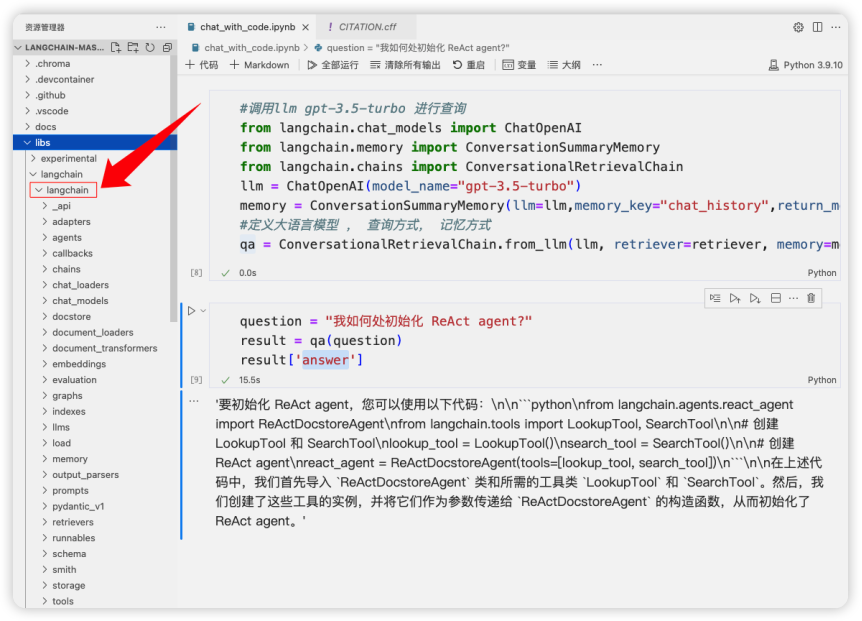This screenshot has width=862, height=621.
Task: Clear all outputs with 清除所有输出
Action: pyautogui.click(x=405, y=65)
